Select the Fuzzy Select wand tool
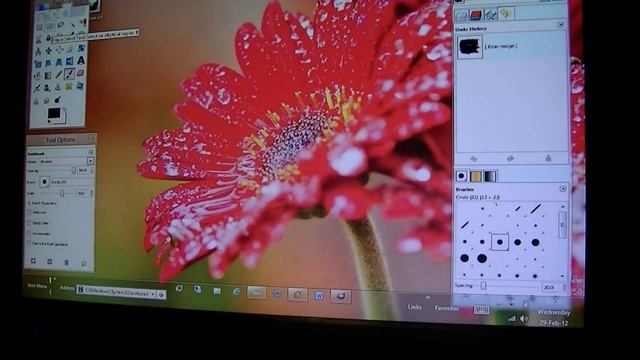The image size is (640, 360). click(x=73, y=25)
